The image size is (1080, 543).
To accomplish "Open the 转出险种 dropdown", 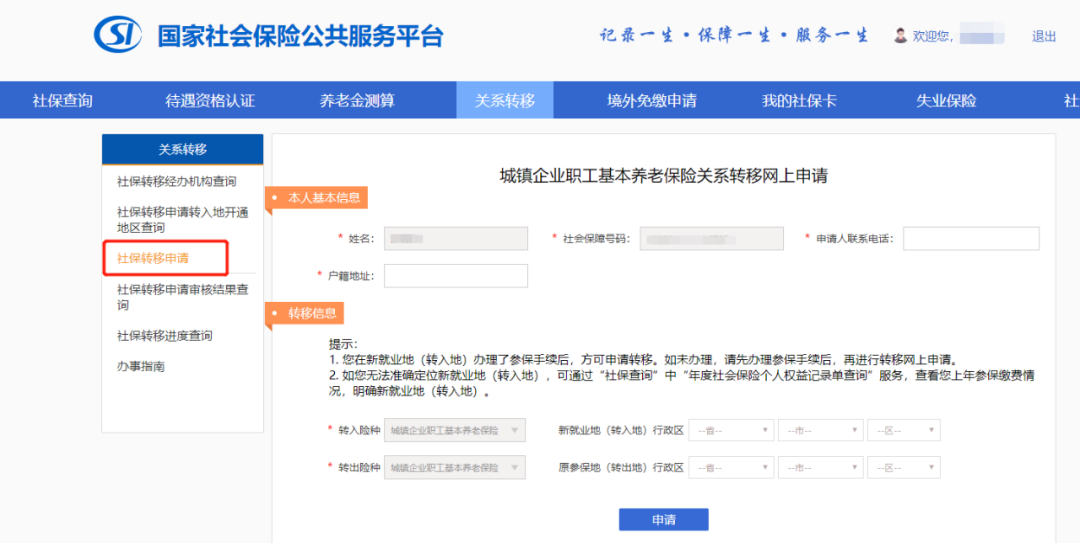I will 455,467.
